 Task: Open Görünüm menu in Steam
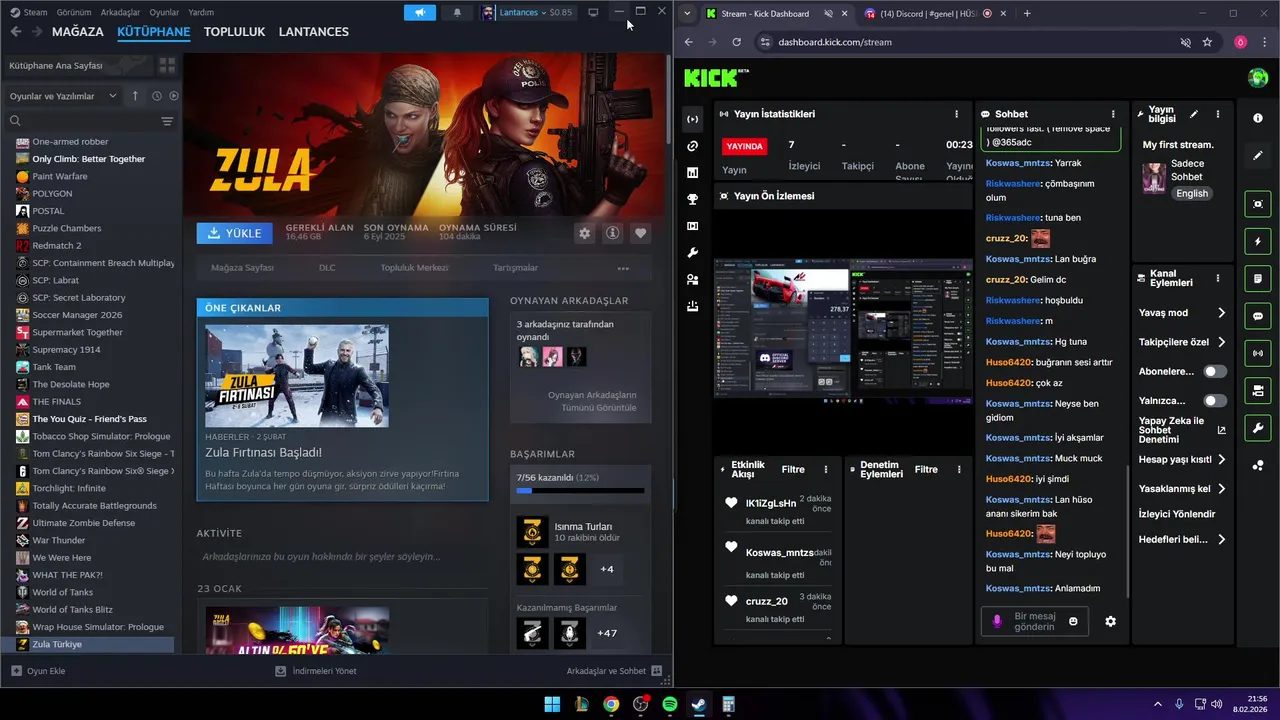[74, 12]
